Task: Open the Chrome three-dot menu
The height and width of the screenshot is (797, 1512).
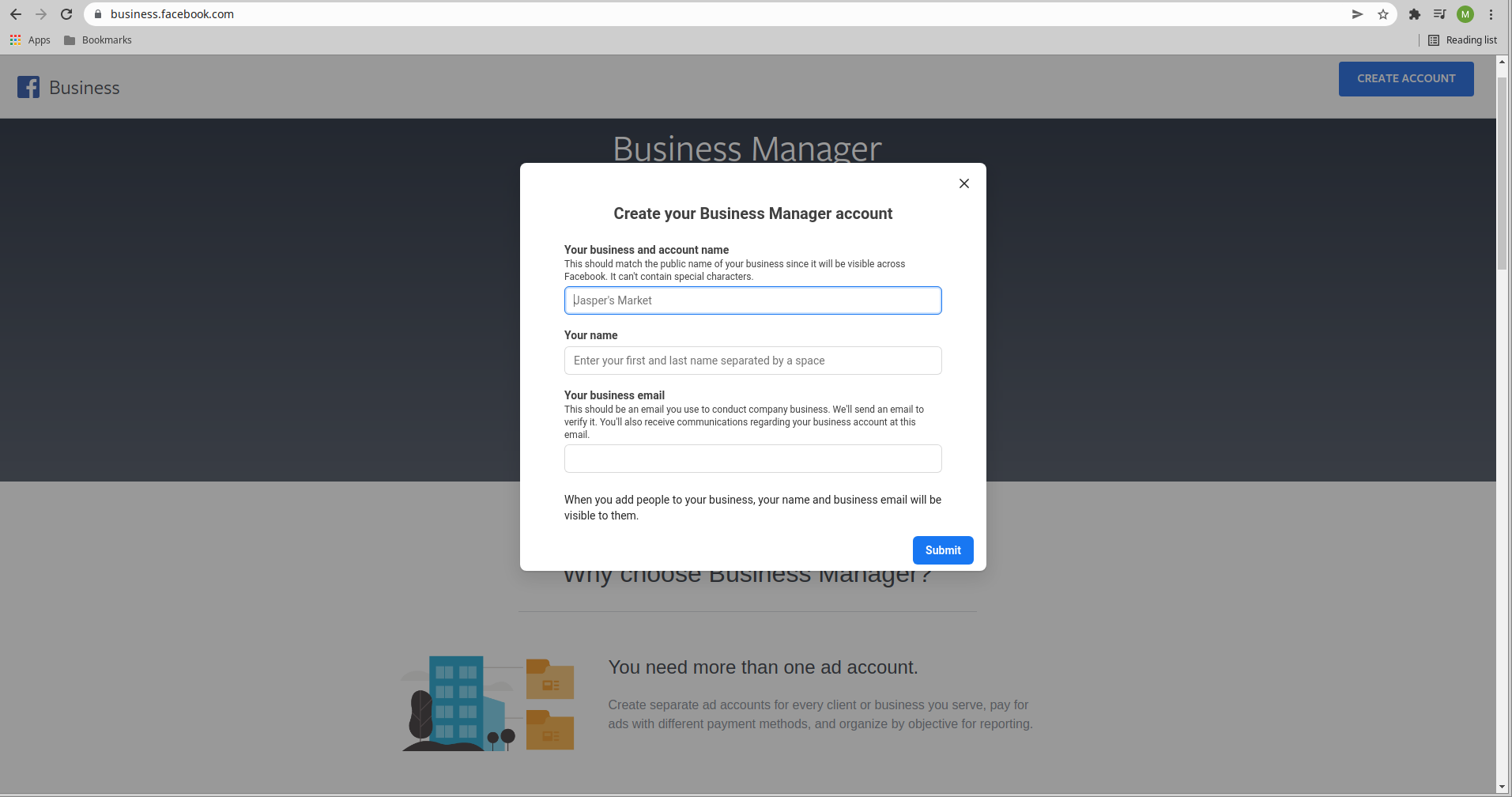Action: pos(1491,14)
